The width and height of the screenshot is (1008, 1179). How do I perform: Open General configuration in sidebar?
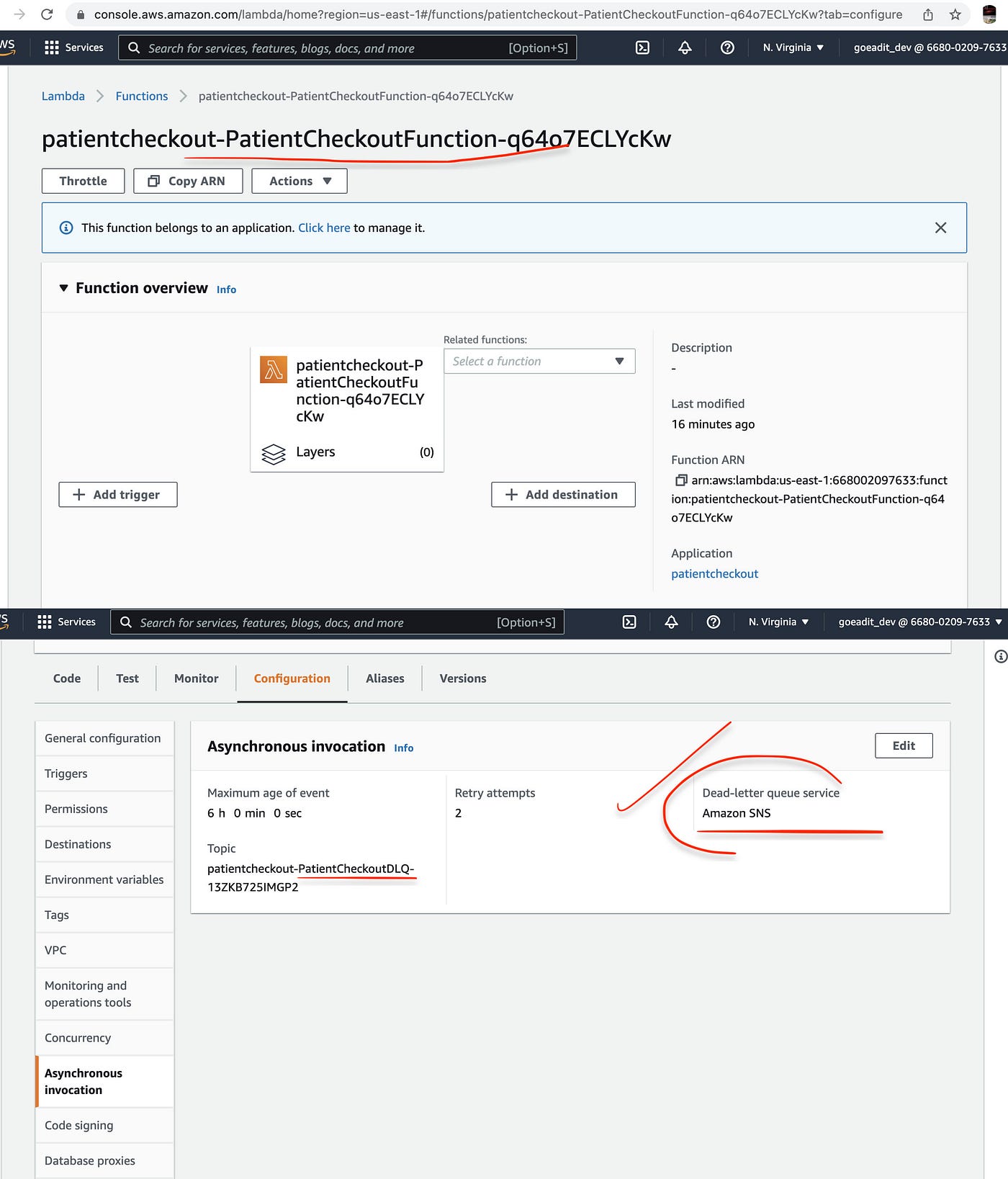click(x=104, y=738)
